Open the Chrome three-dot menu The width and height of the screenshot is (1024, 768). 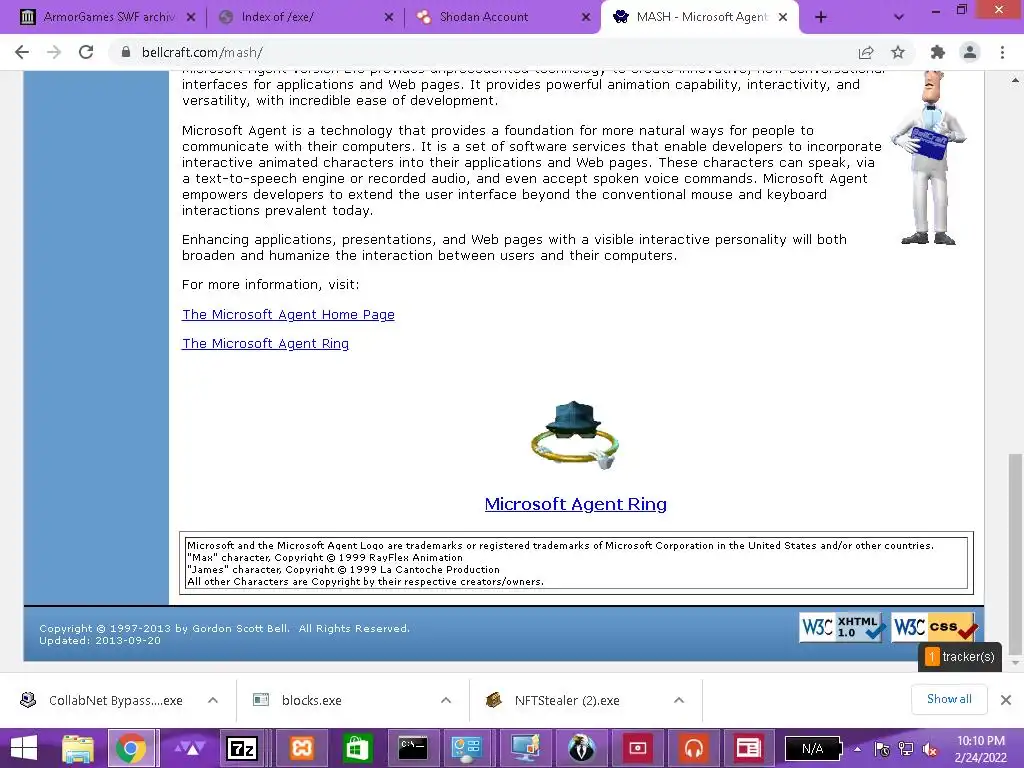click(x=1002, y=52)
